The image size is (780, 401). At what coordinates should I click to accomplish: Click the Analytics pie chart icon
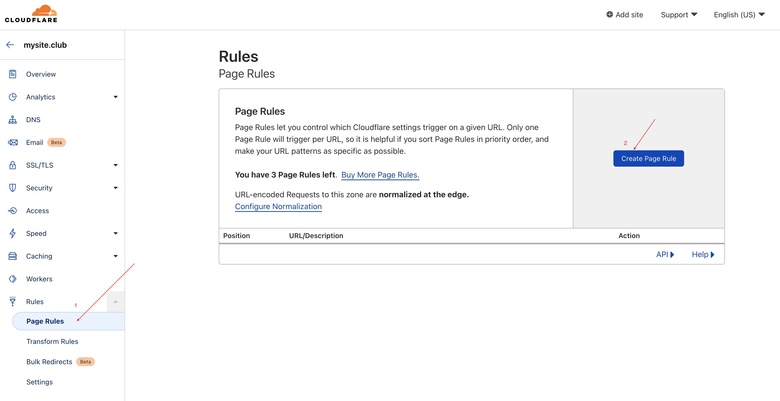(x=13, y=97)
